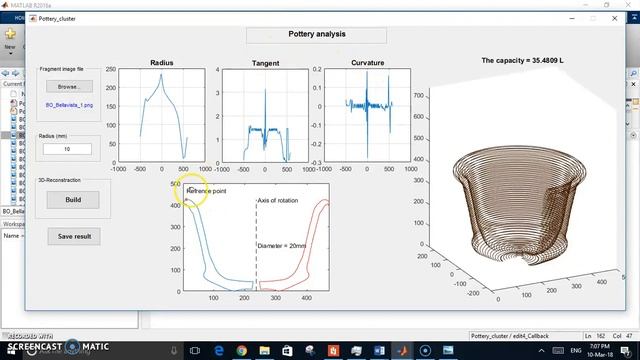The image size is (640, 360).
Task: Click the Reference point annotation
Action: 206,191
